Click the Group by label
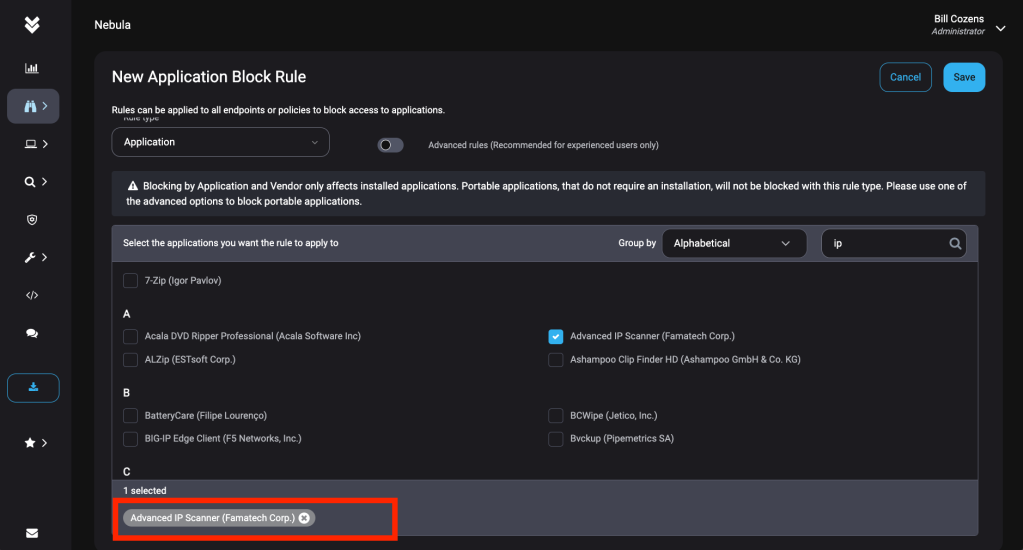Screen dimensions: 1023x550 (x=637, y=243)
